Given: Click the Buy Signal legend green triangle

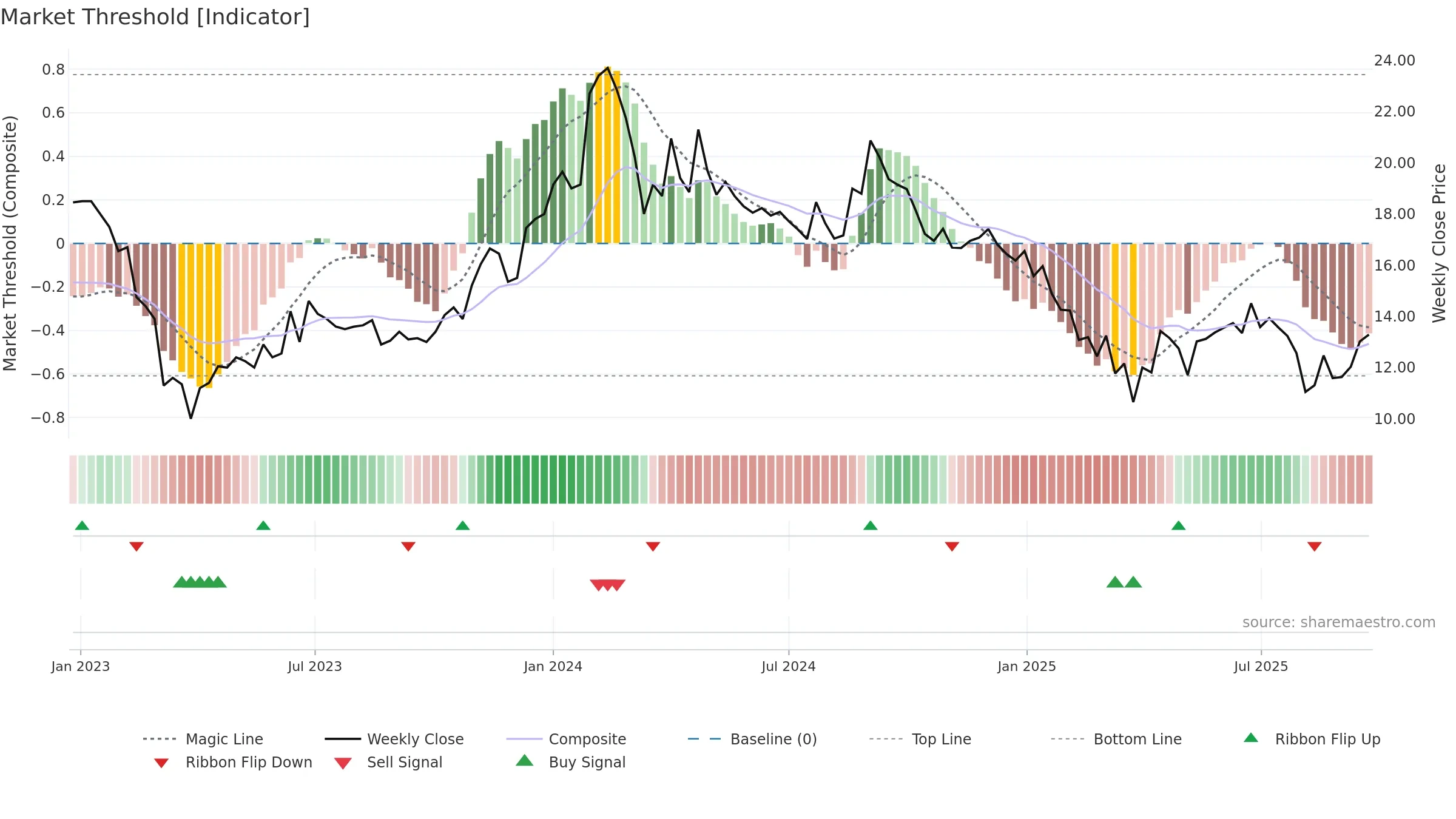Looking at the screenshot, I should pyautogui.click(x=525, y=760).
